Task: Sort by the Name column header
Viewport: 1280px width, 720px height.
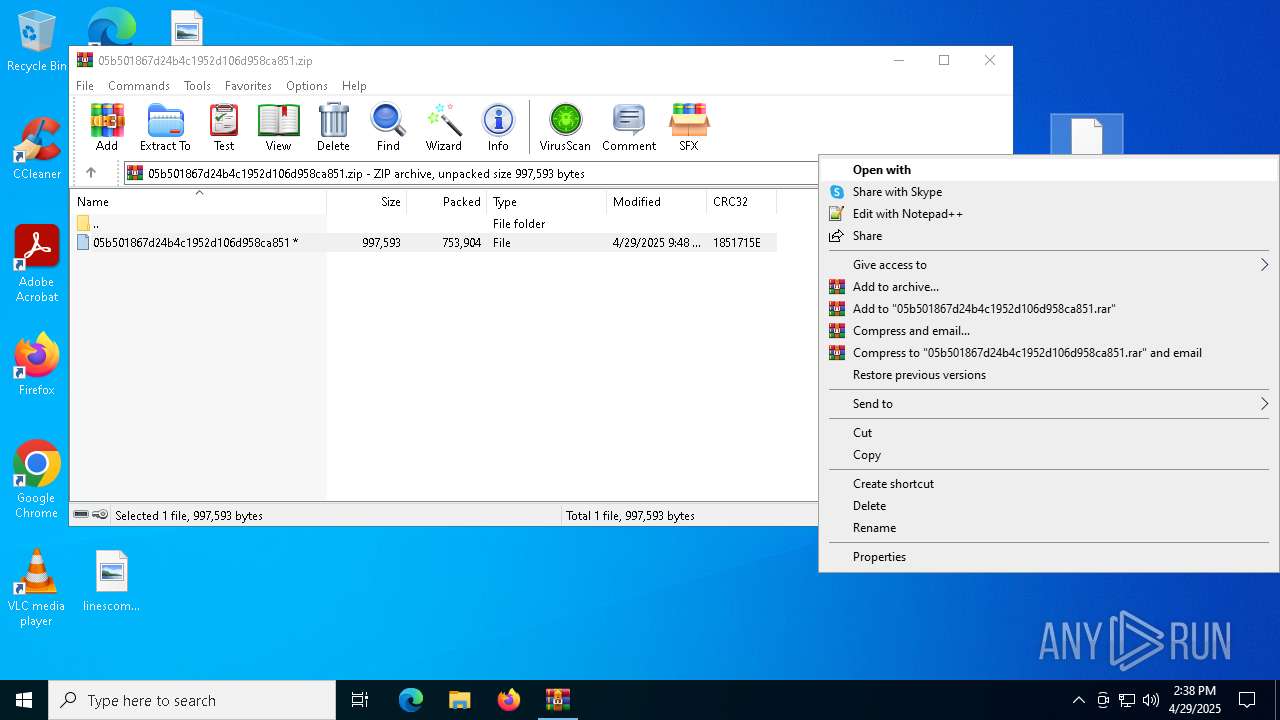Action: pyautogui.click(x=198, y=202)
